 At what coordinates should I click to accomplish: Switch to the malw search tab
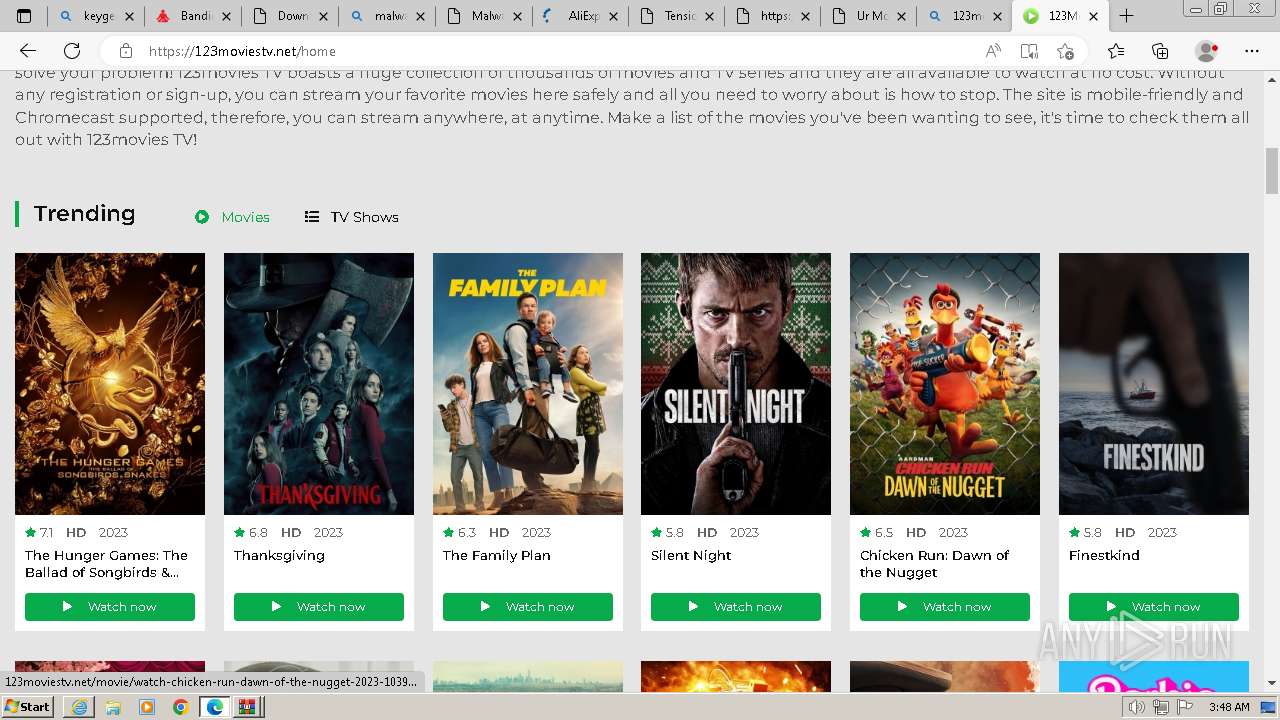coord(386,16)
